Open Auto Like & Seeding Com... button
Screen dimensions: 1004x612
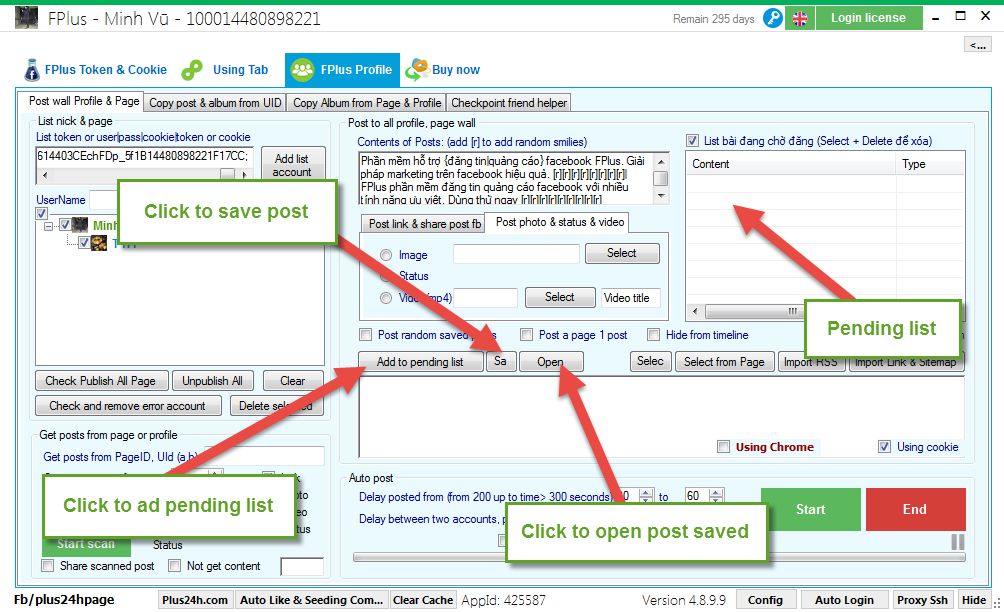point(311,600)
